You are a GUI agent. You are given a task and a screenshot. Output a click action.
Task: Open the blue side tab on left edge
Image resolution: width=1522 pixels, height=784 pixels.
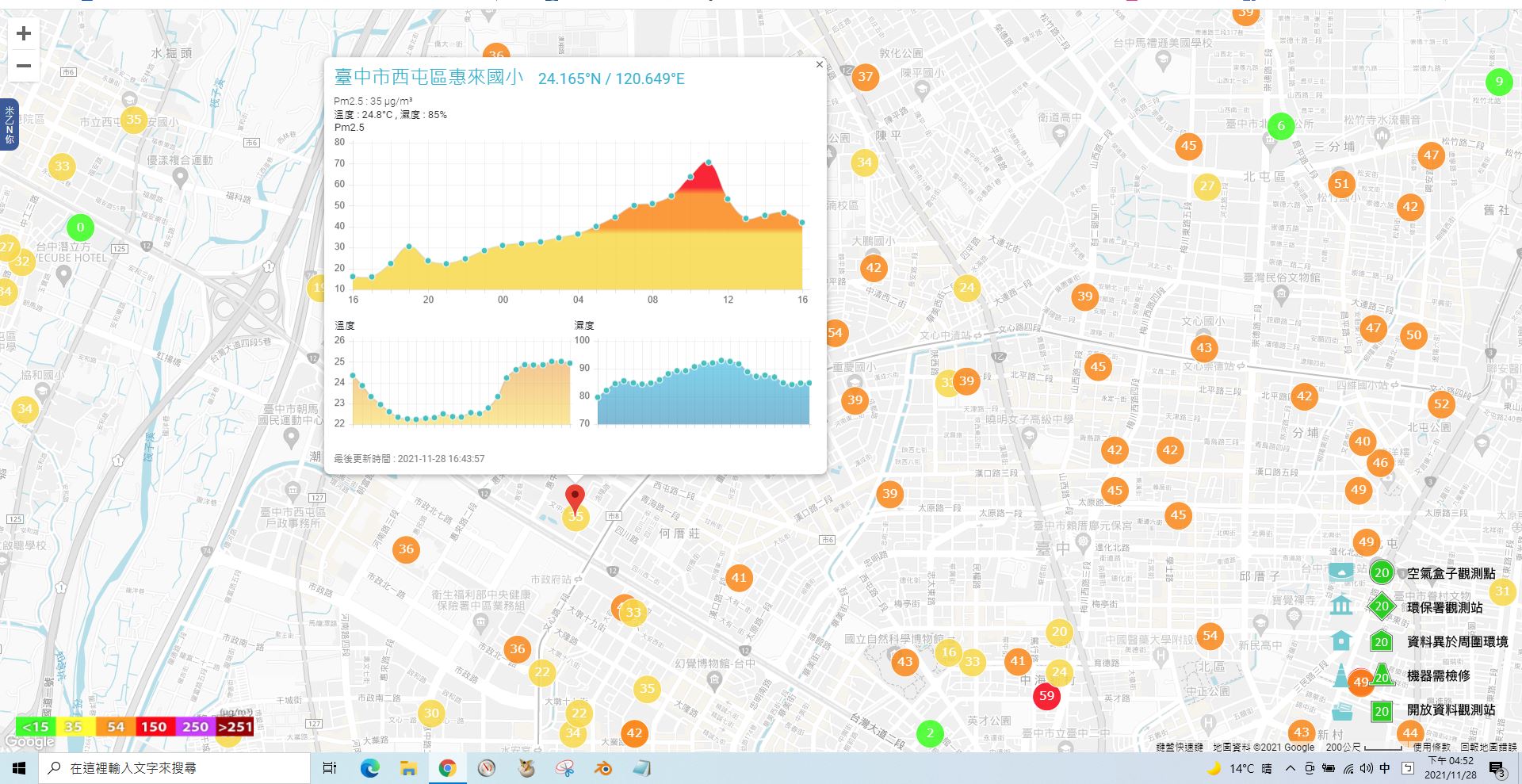9,124
